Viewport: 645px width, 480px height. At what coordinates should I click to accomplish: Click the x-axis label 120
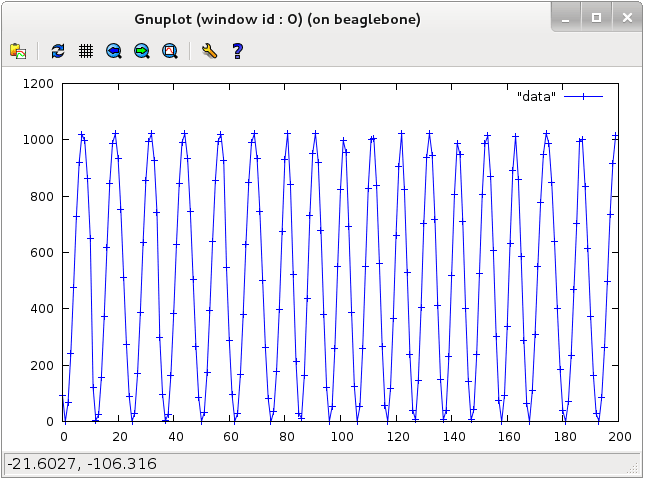click(x=398, y=437)
